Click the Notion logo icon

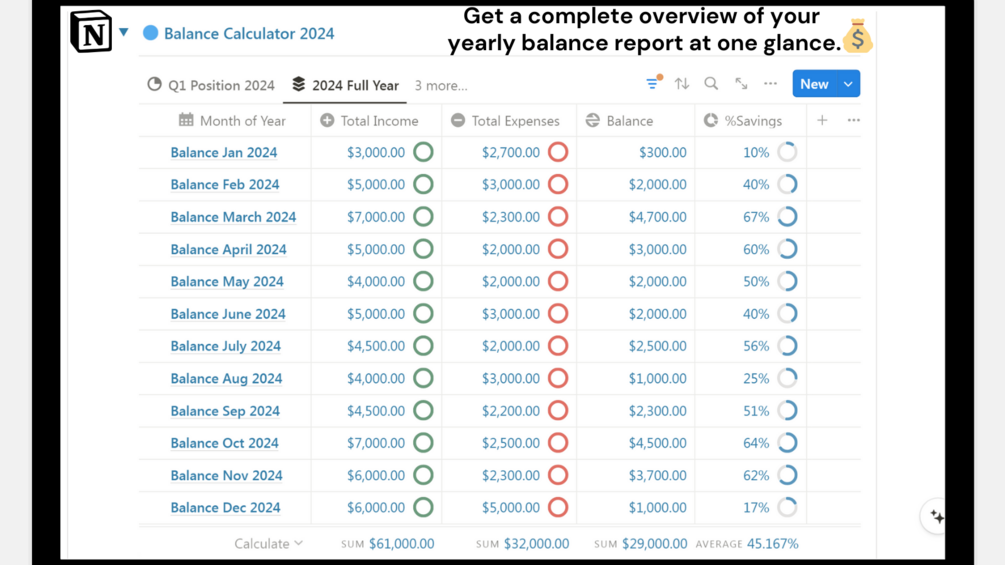90,31
